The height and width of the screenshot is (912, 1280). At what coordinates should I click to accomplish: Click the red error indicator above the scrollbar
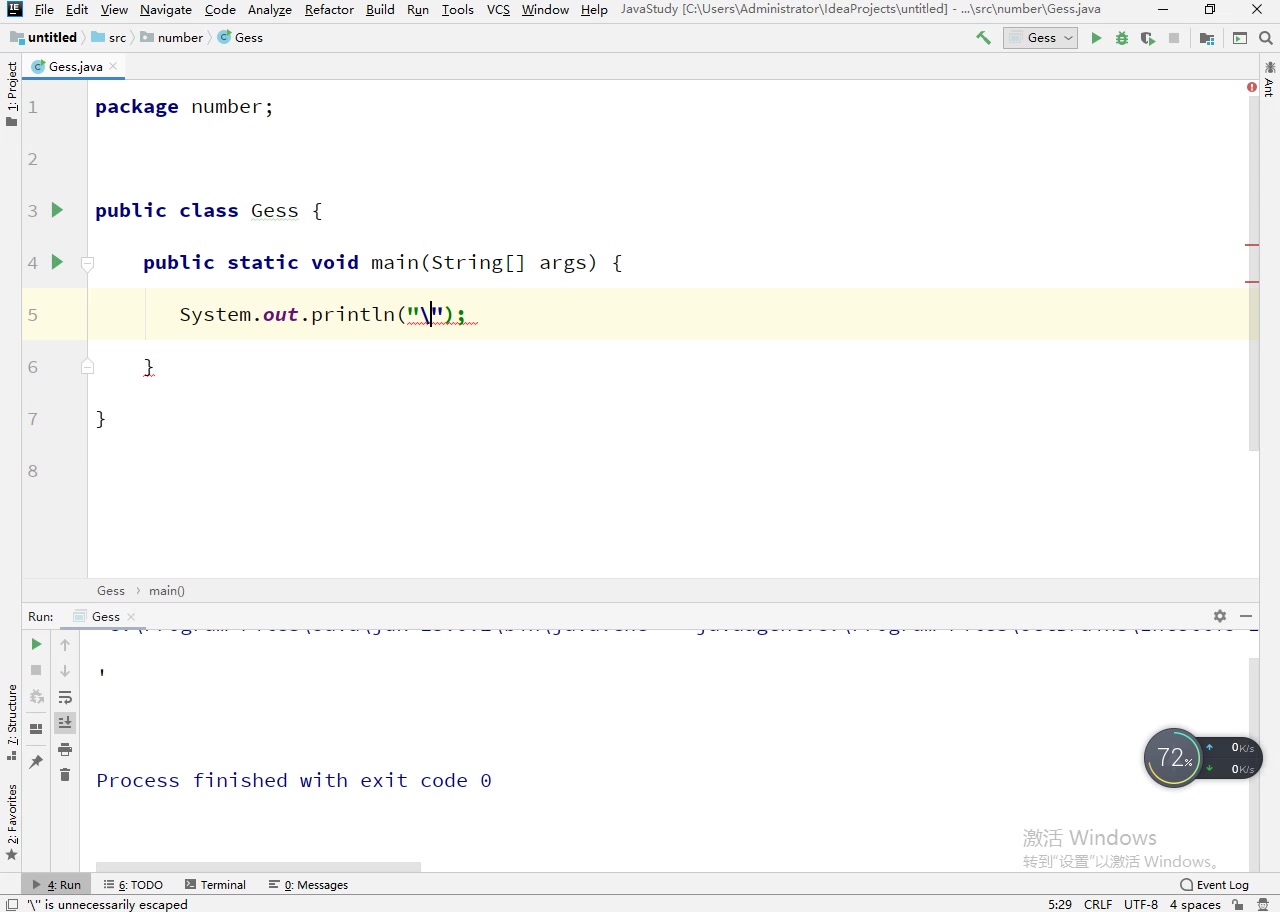pos(1252,88)
